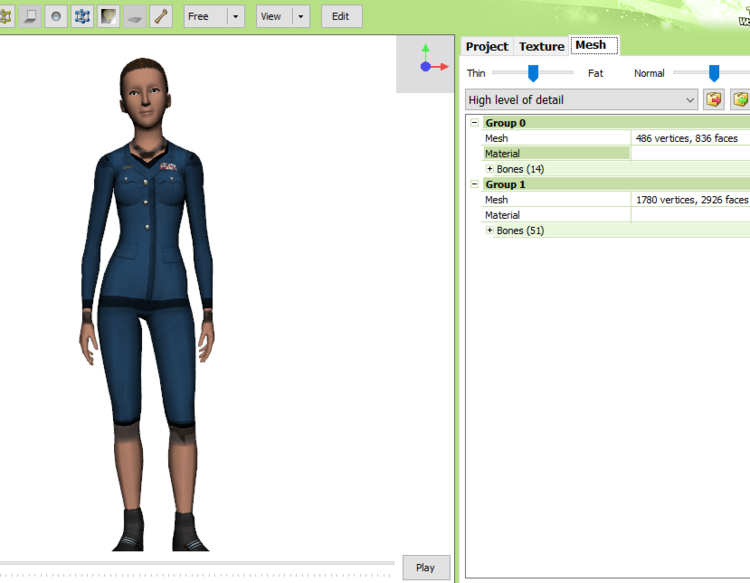The width and height of the screenshot is (750, 583).
Task: Click the Normal morph slider handle
Action: coord(714,74)
